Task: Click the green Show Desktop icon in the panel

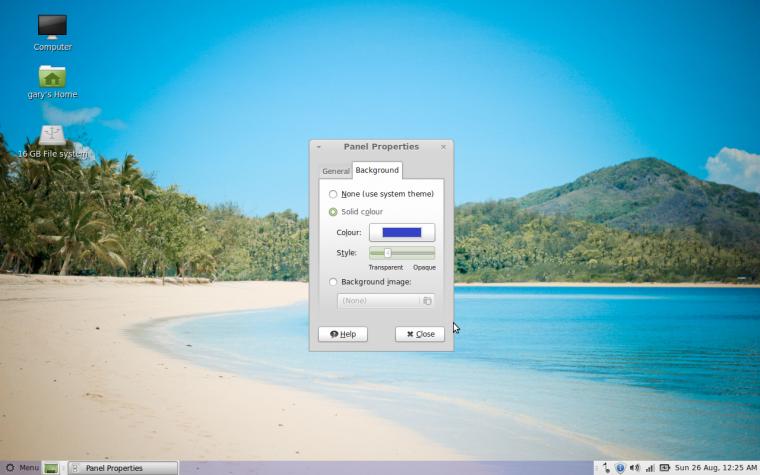Action: [x=51, y=468]
